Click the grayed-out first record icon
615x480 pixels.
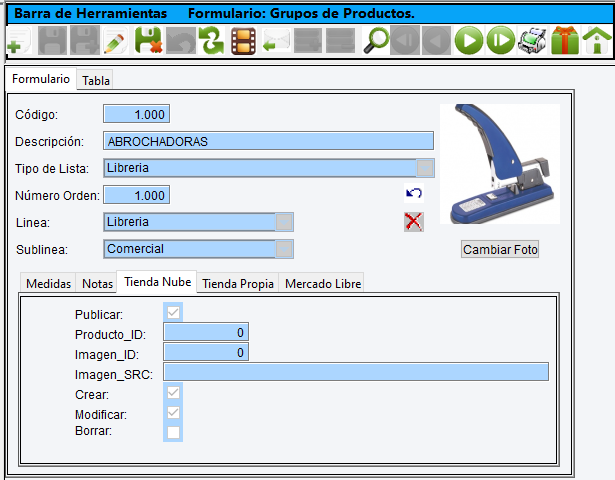tap(405, 40)
